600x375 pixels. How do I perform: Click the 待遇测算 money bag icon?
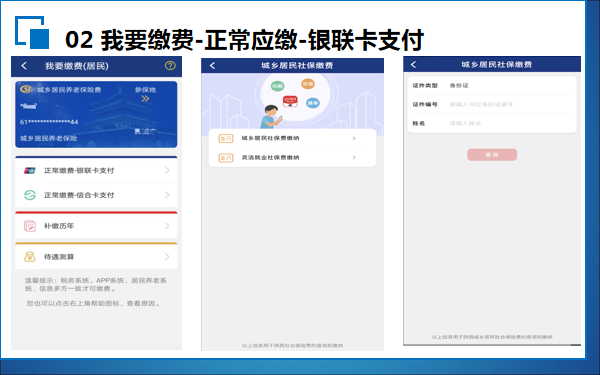[30, 257]
